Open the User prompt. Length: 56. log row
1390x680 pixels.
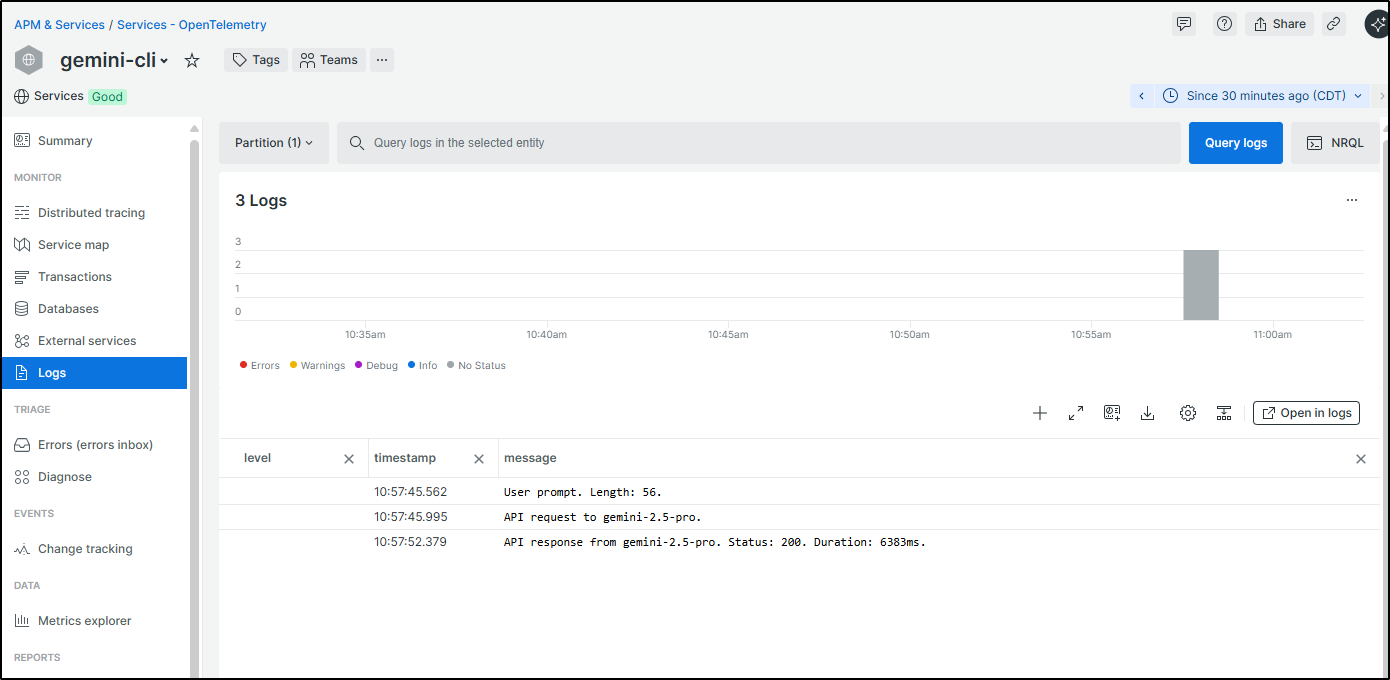(799, 492)
